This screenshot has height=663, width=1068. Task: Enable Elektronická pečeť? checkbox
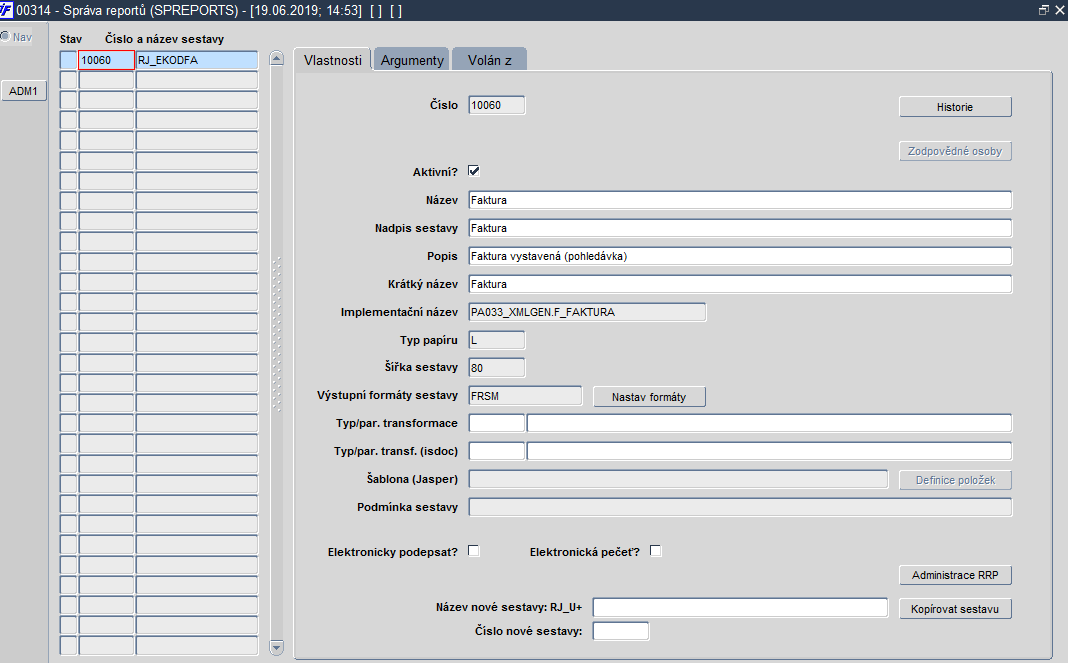(x=655, y=551)
